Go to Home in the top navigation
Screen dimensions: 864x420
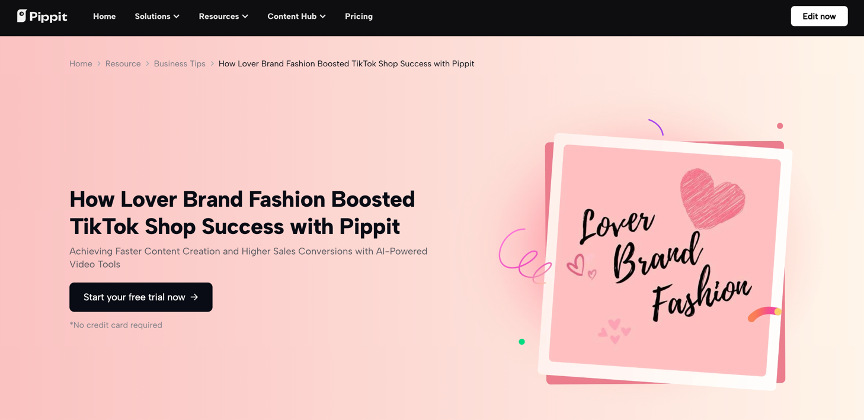104,17
